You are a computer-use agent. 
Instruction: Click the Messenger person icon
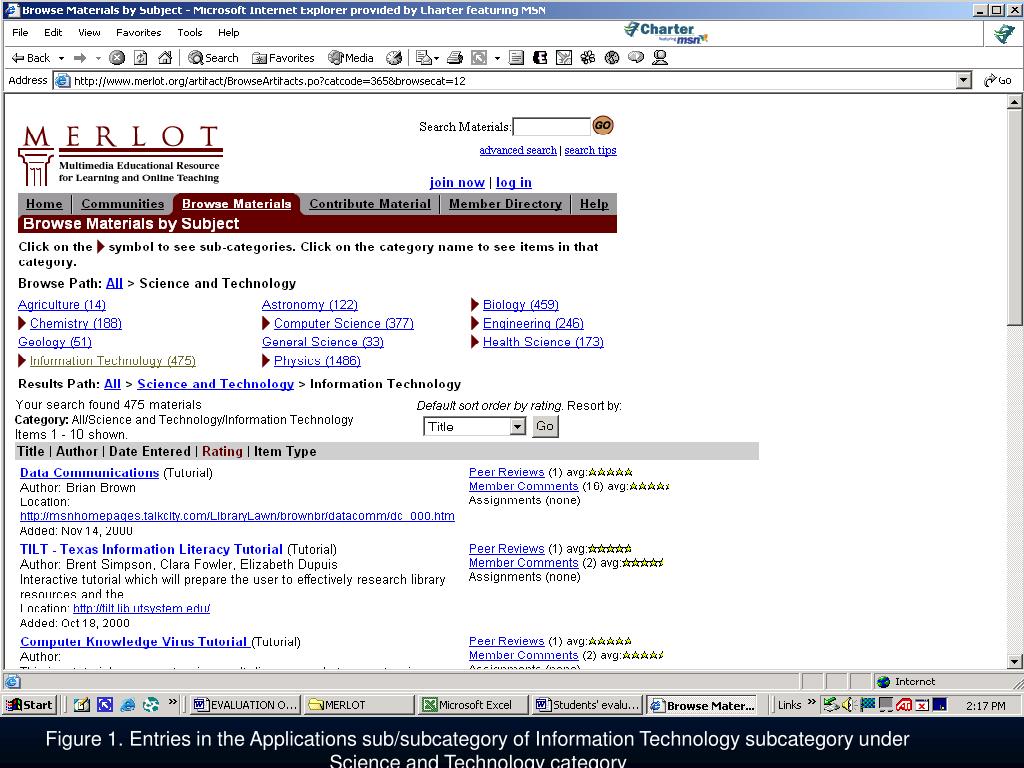[x=660, y=58]
